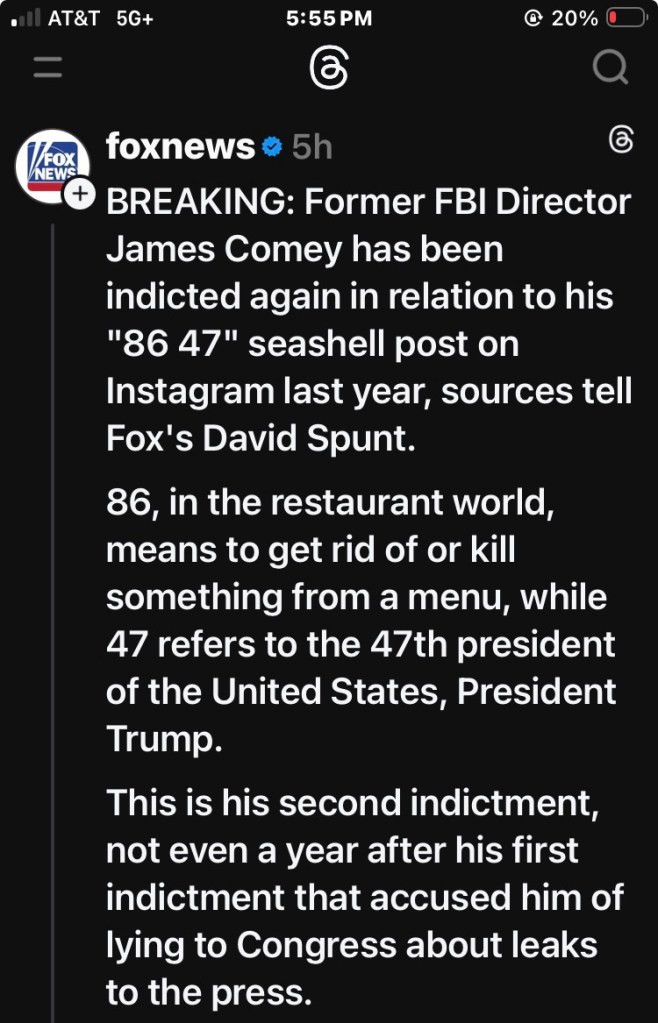Tap the 20% battery percentage text
This screenshot has height=1023, width=658.
coord(574,18)
